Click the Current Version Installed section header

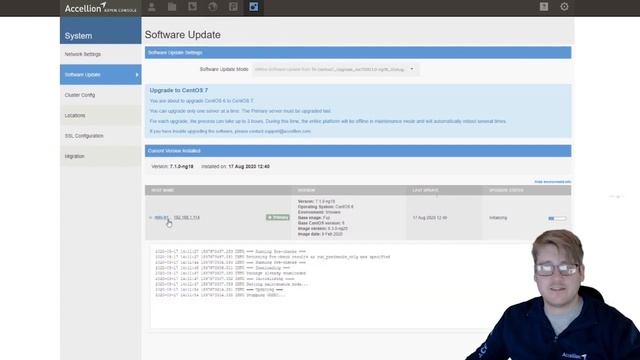[358, 151]
